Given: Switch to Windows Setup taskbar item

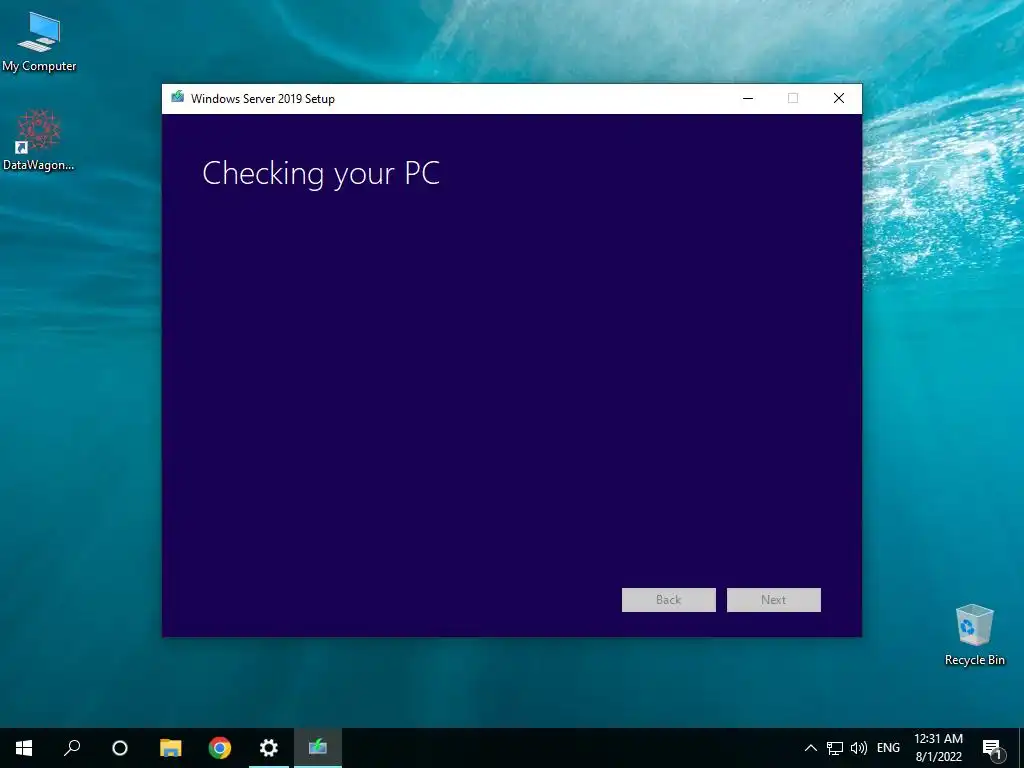Looking at the screenshot, I should 318,748.
